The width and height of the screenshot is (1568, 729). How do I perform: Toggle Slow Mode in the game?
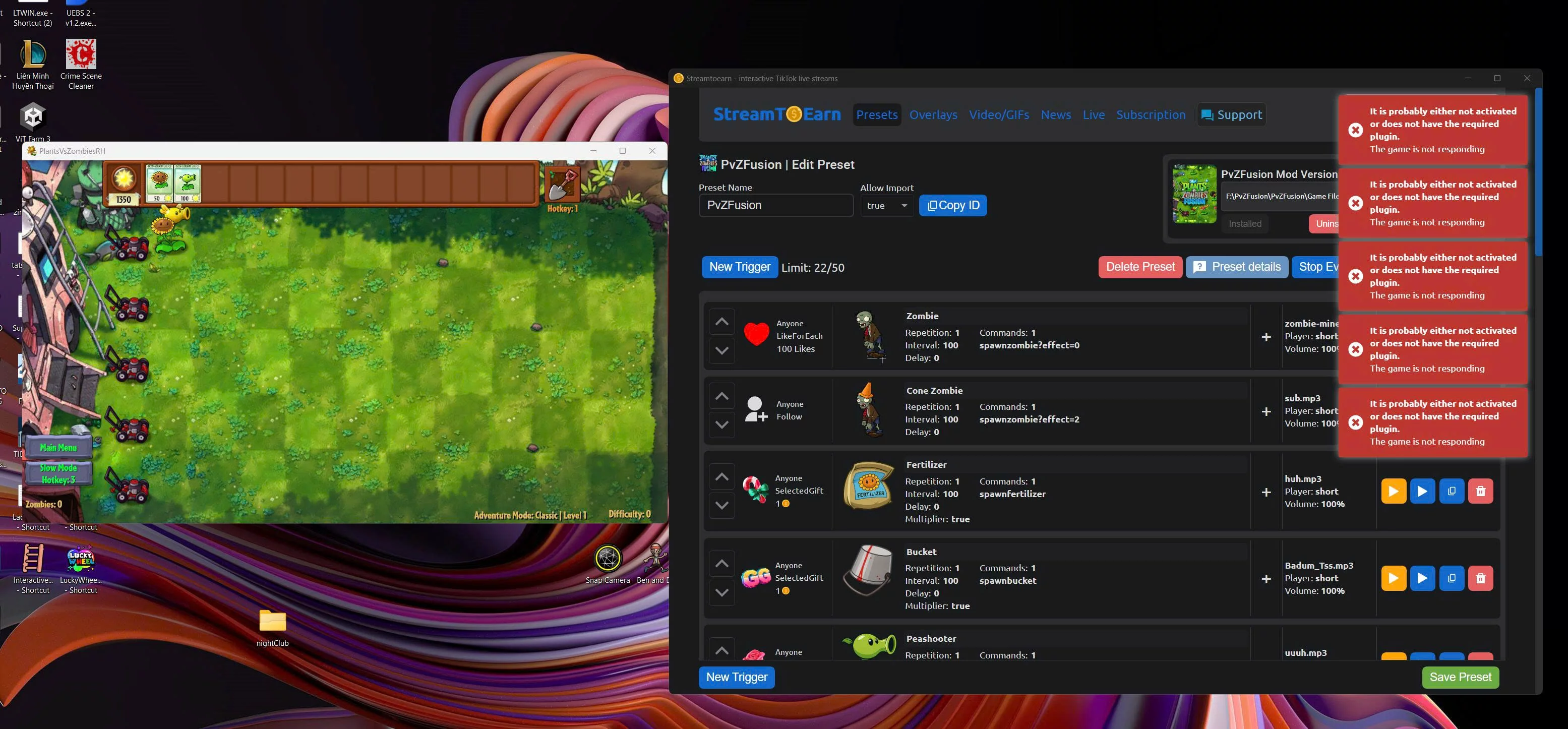pyautogui.click(x=58, y=473)
